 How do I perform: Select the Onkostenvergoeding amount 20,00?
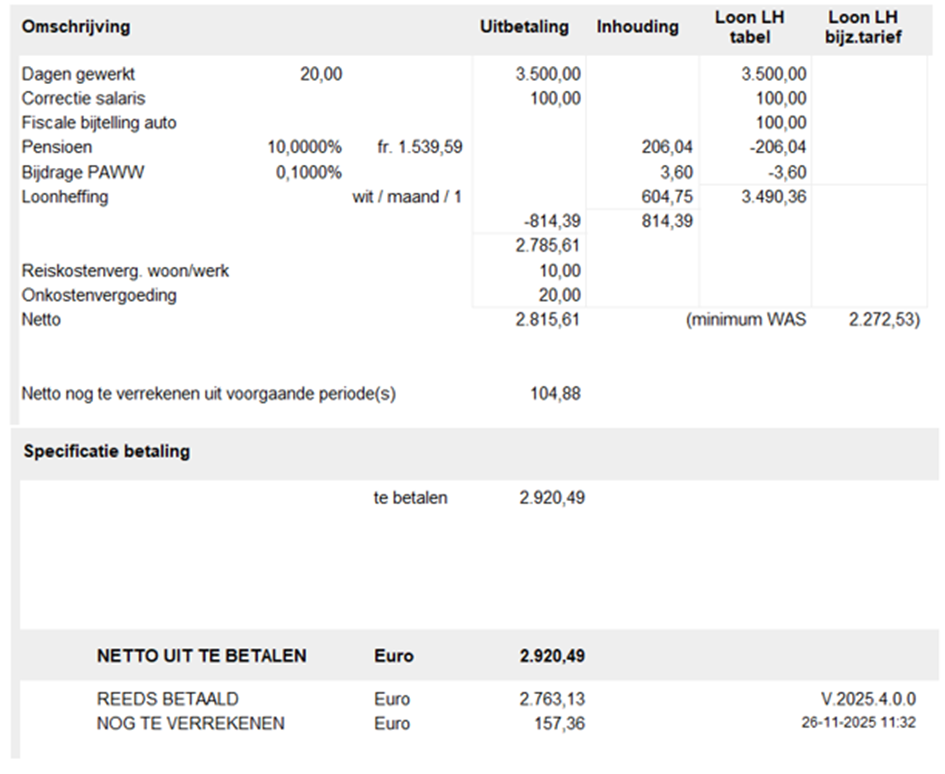click(560, 295)
